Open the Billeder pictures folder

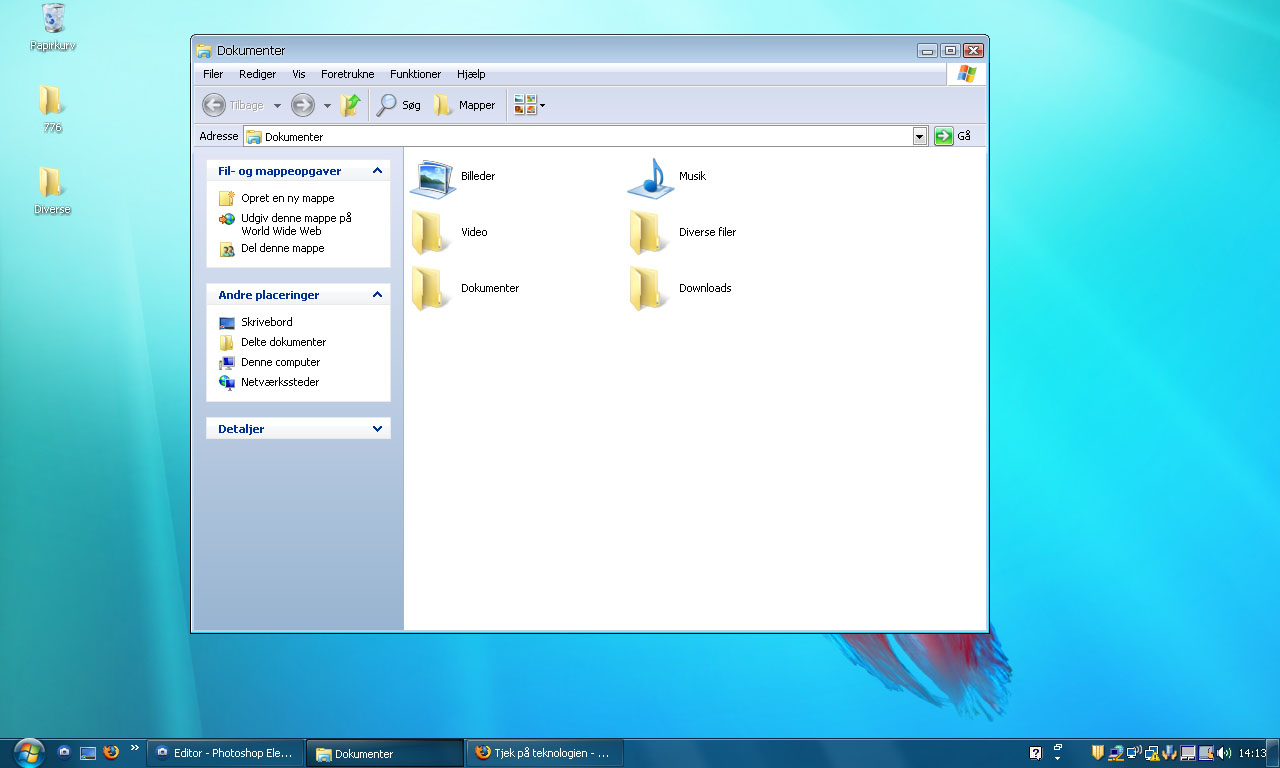[433, 177]
